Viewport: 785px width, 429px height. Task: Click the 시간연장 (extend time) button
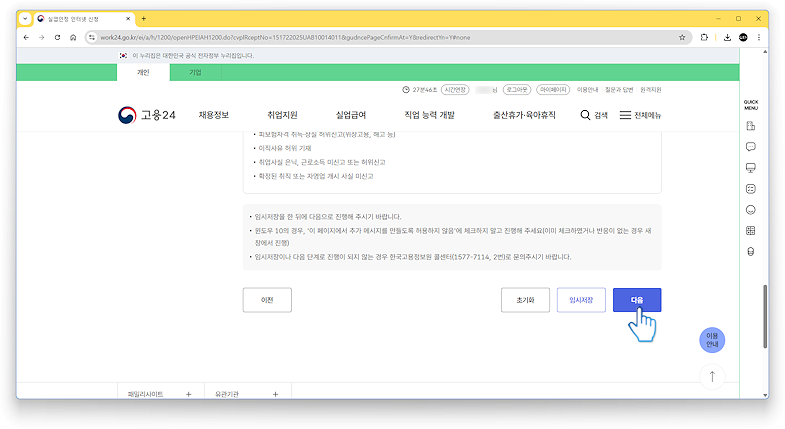pos(455,90)
